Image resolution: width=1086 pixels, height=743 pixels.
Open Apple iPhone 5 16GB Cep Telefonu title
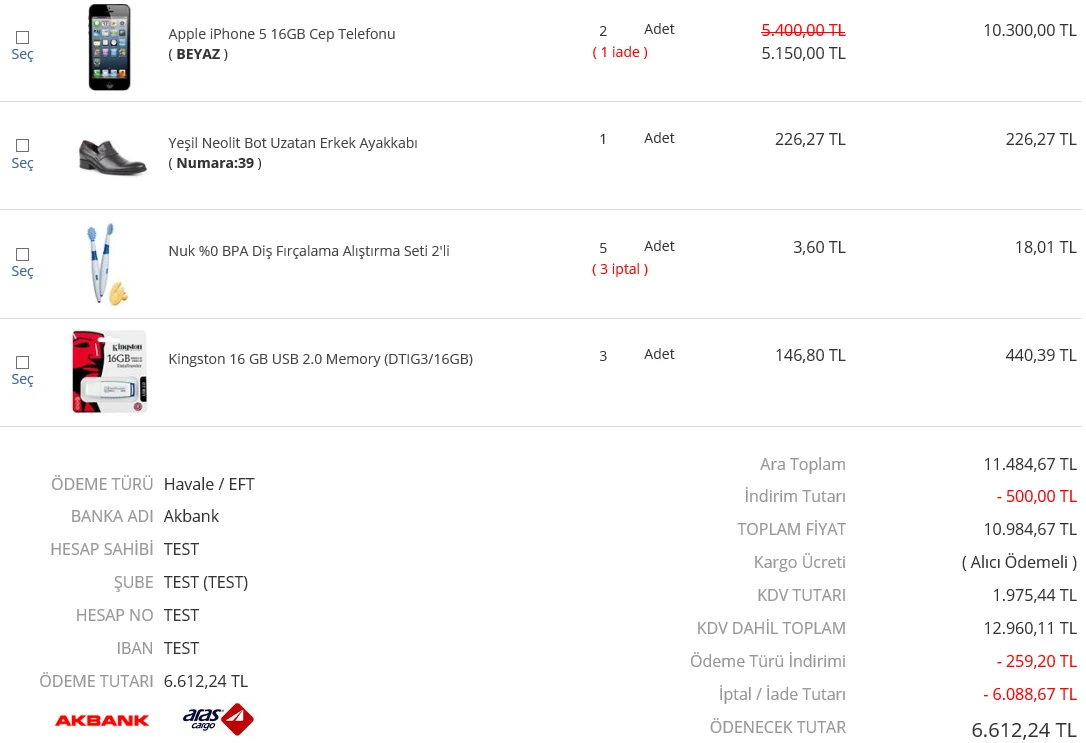pyautogui.click(x=281, y=34)
